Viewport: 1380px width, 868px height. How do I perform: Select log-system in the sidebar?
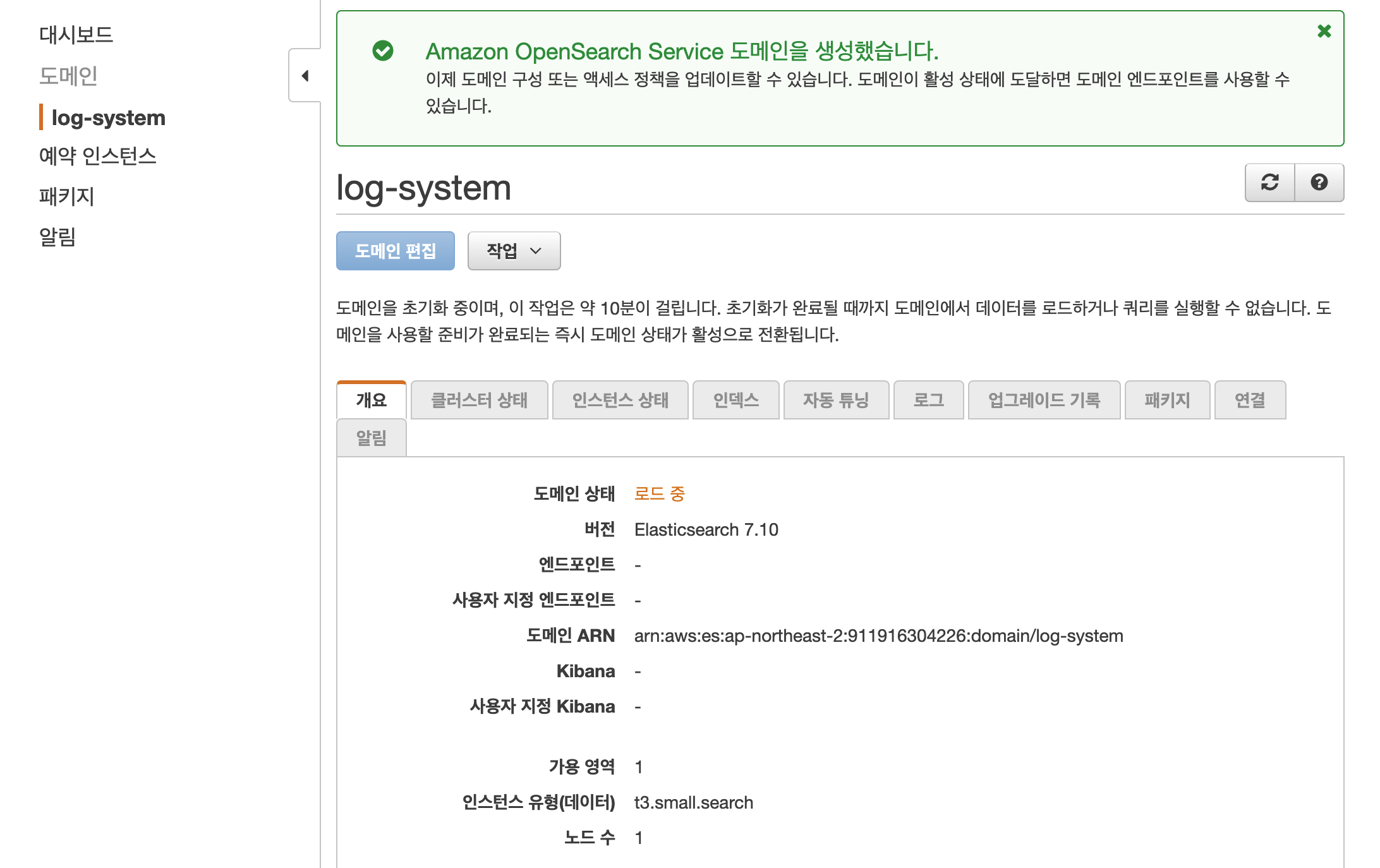108,118
